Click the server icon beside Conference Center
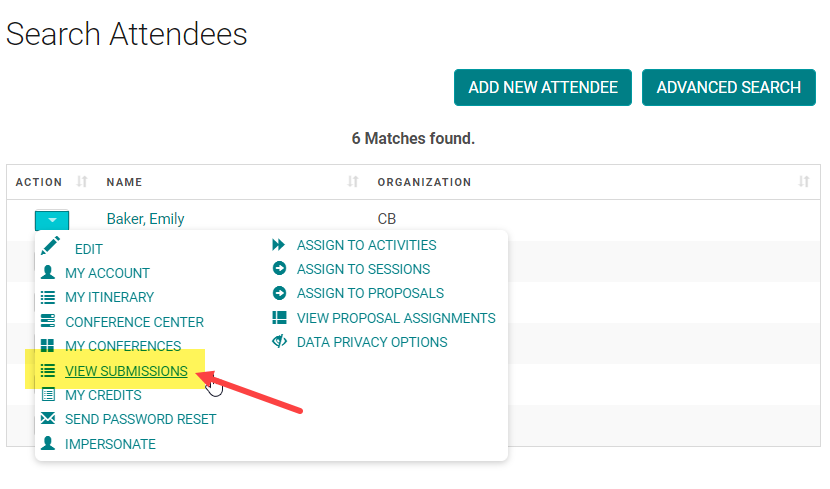The image size is (830, 489). coord(48,321)
